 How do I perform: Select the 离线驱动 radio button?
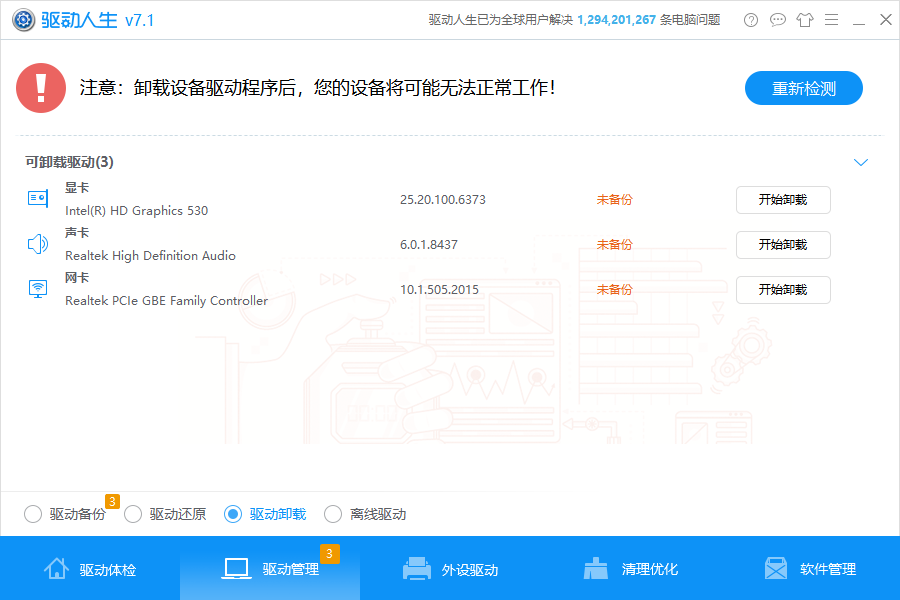click(333, 514)
